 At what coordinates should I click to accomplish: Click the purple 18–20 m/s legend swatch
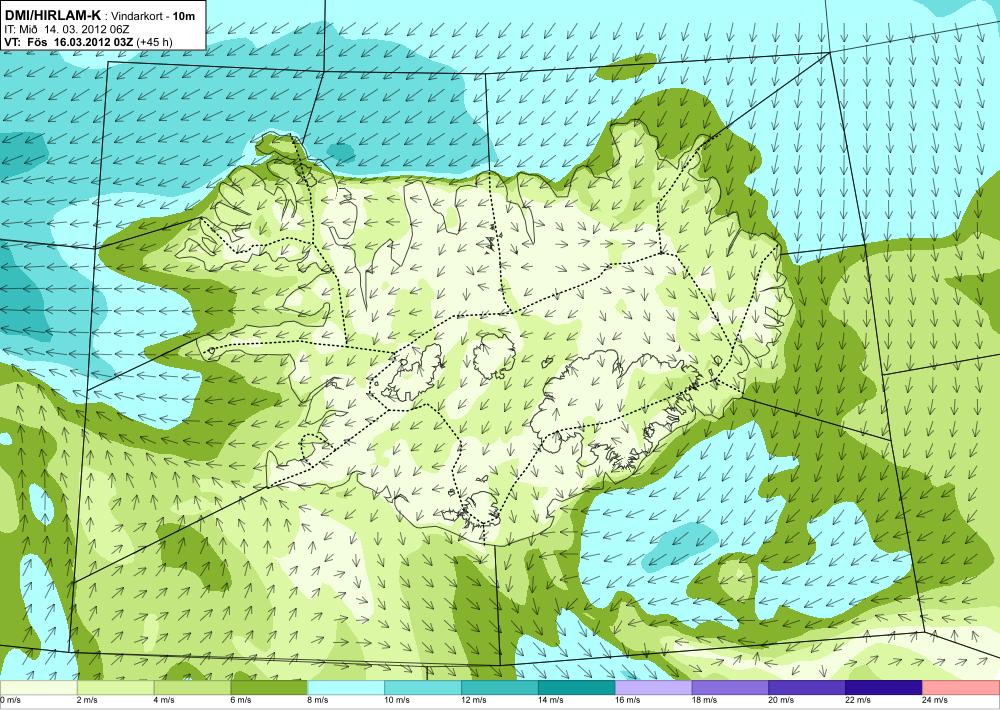[x=730, y=687]
